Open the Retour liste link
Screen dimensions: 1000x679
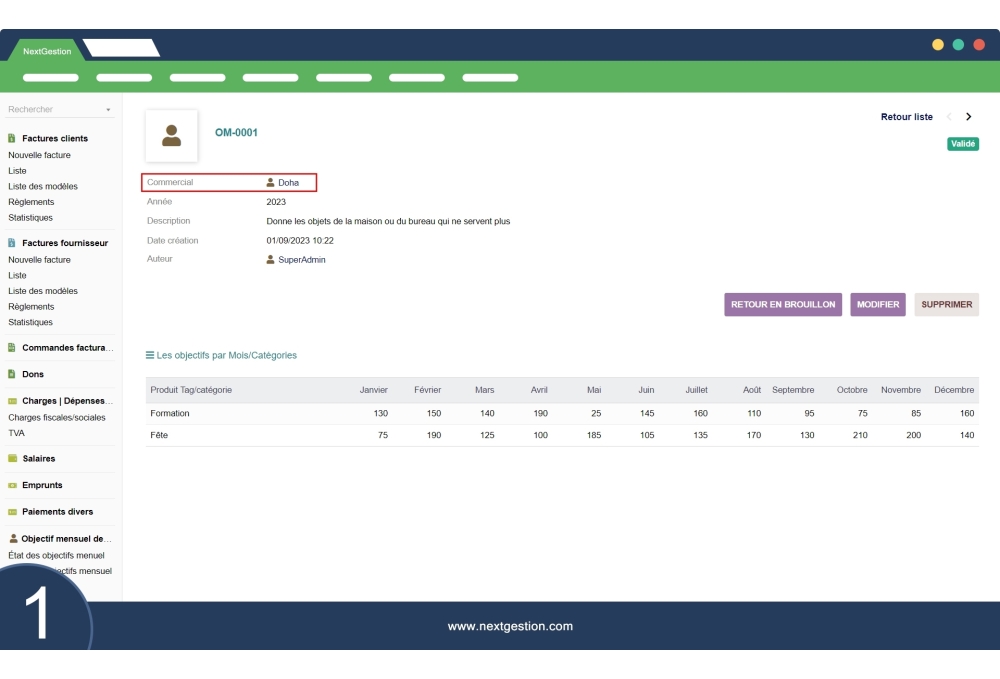(x=906, y=116)
